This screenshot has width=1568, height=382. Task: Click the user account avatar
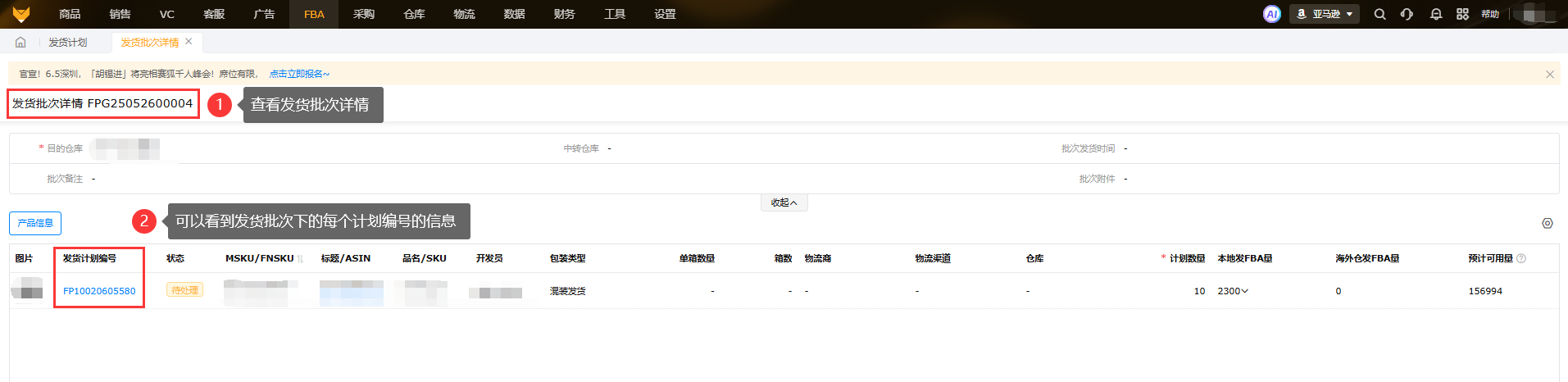1538,14
